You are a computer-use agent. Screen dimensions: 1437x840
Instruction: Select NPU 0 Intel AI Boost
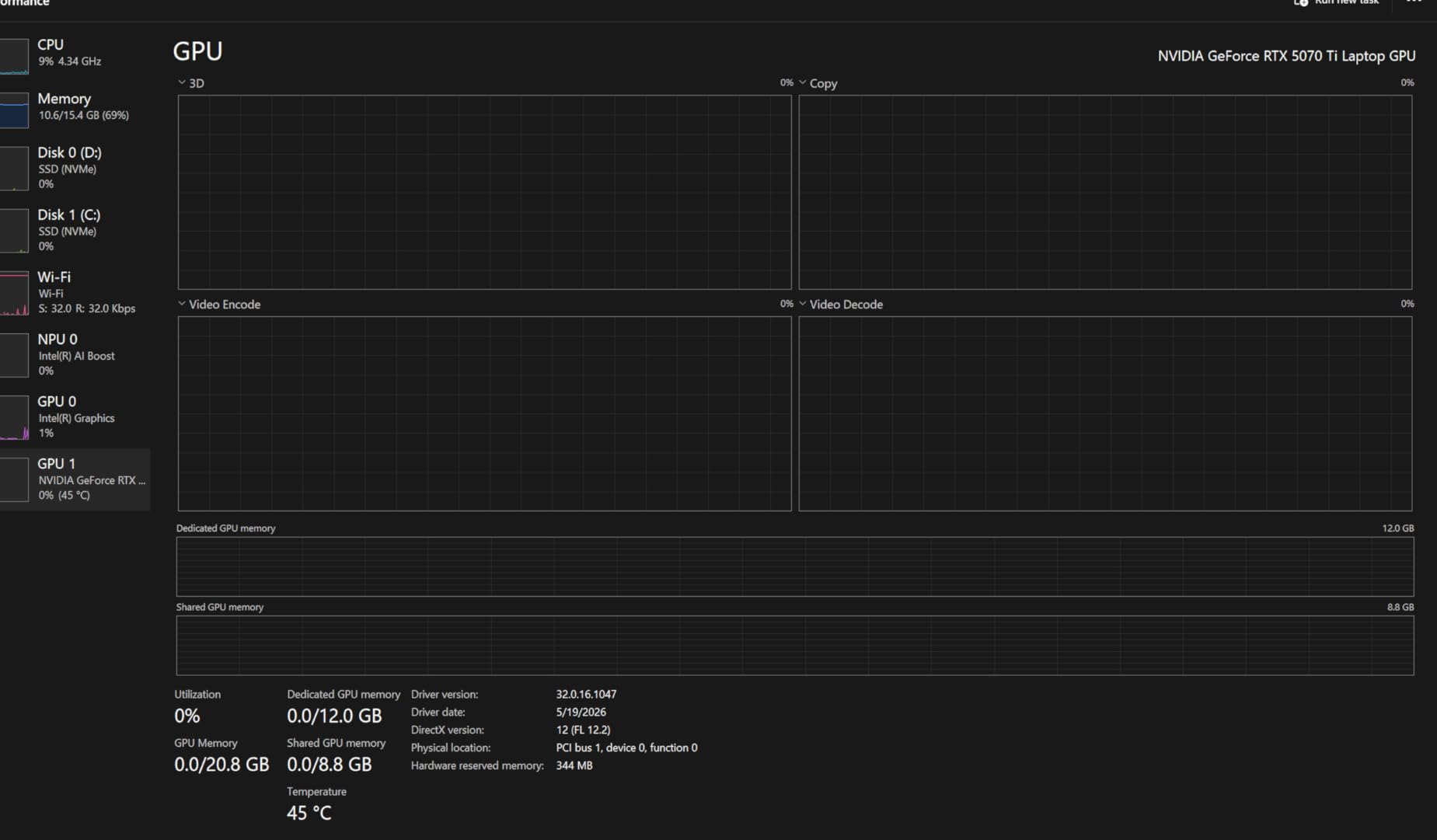(75, 354)
